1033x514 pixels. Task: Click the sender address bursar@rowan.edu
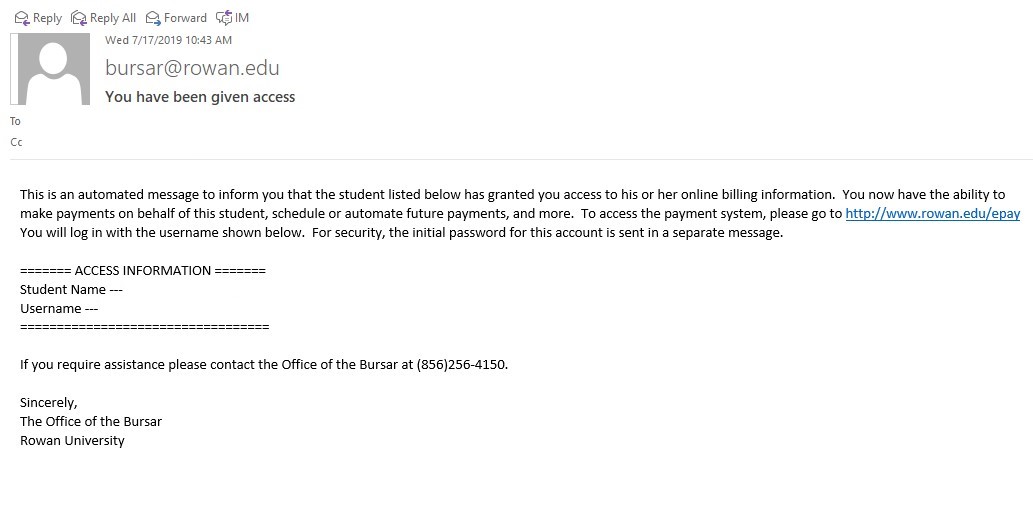click(192, 68)
